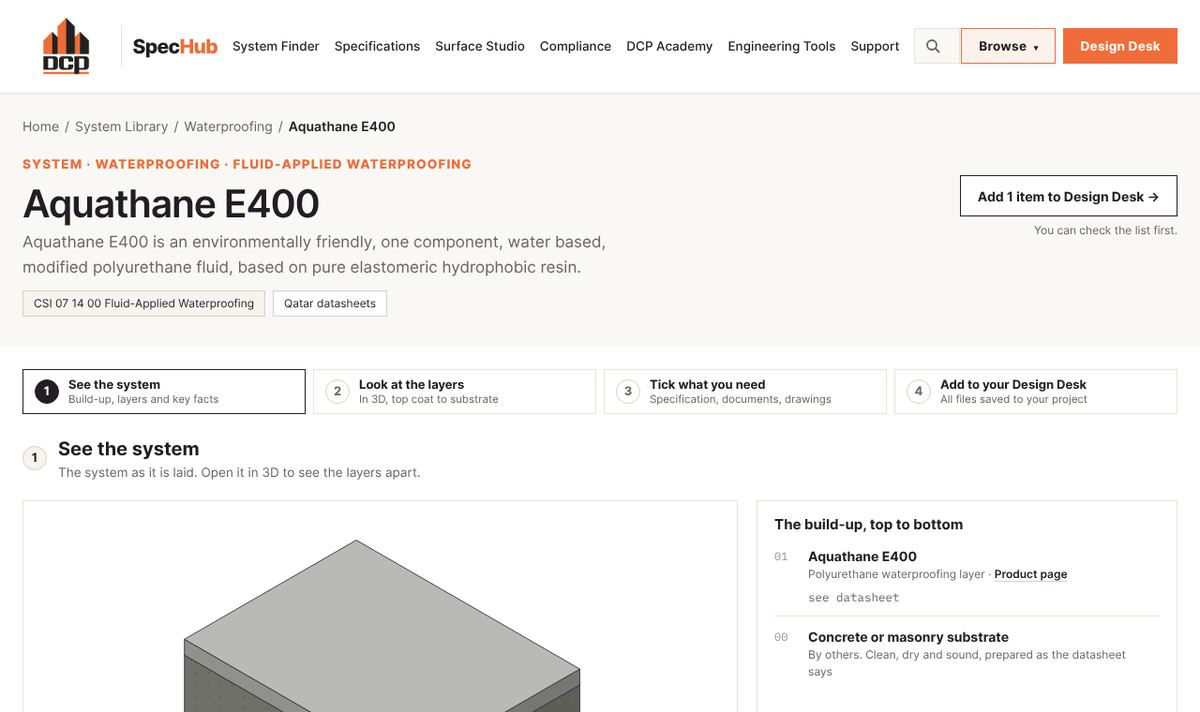Select step 1 circle badge in stepper
Viewport: 1200px width, 712px height.
click(x=47, y=391)
